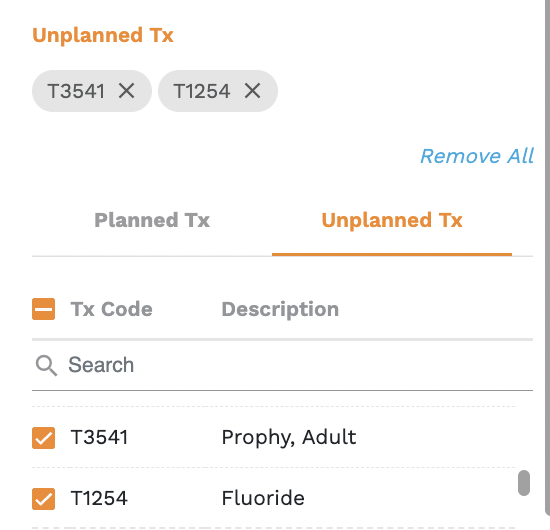This screenshot has width=550, height=530.
Task: Switch to the Planned Tx tab
Action: [152, 220]
